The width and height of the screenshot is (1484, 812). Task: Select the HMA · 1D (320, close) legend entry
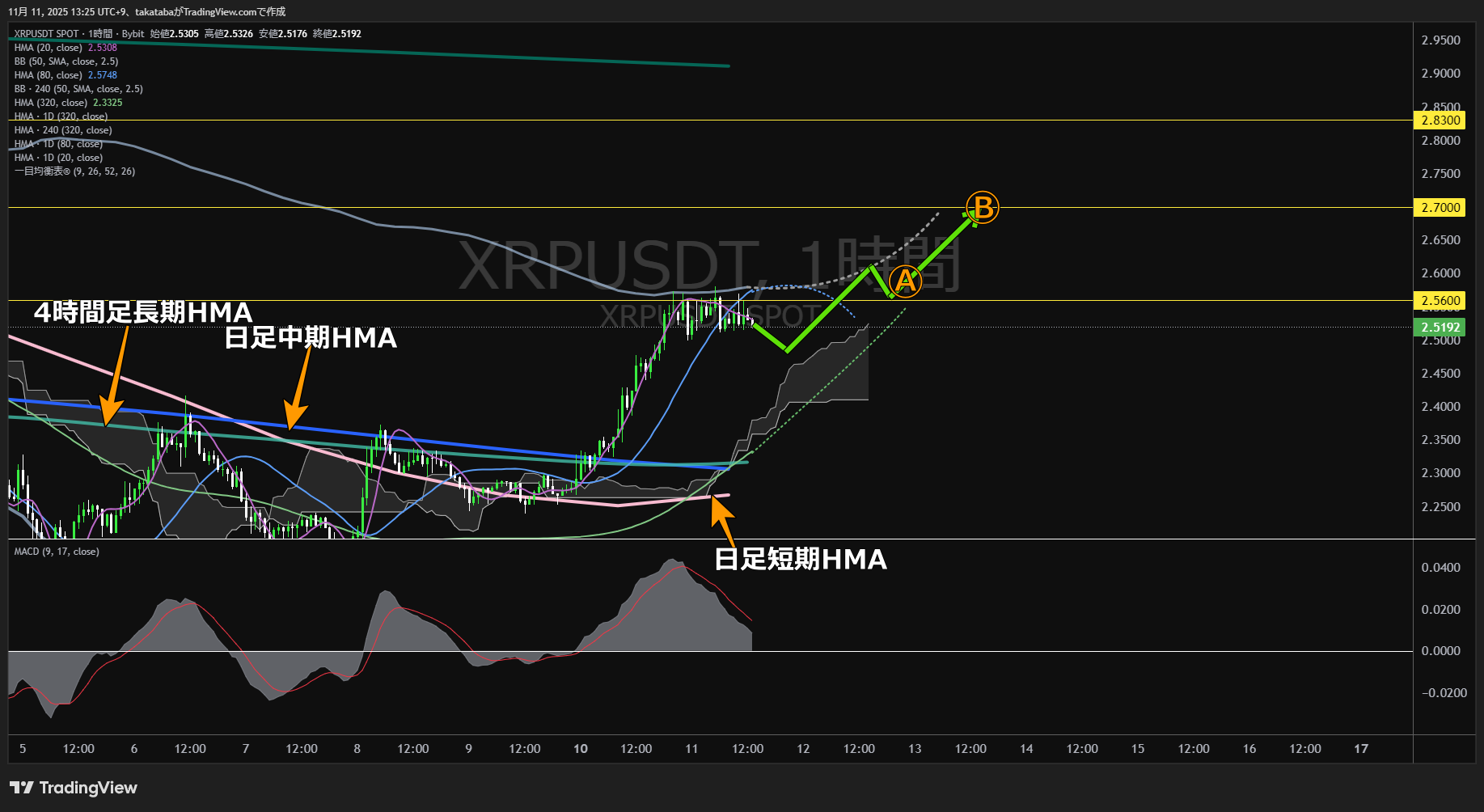click(61, 116)
